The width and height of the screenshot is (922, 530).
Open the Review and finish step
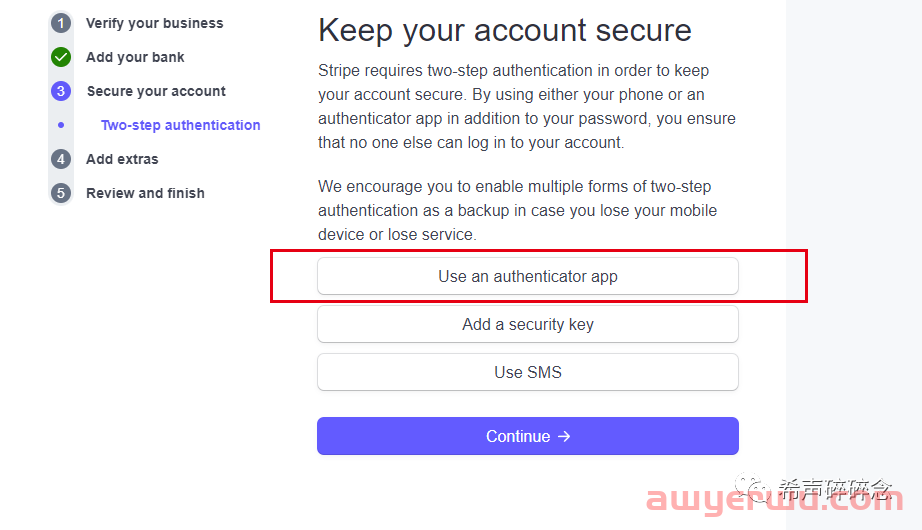point(145,193)
